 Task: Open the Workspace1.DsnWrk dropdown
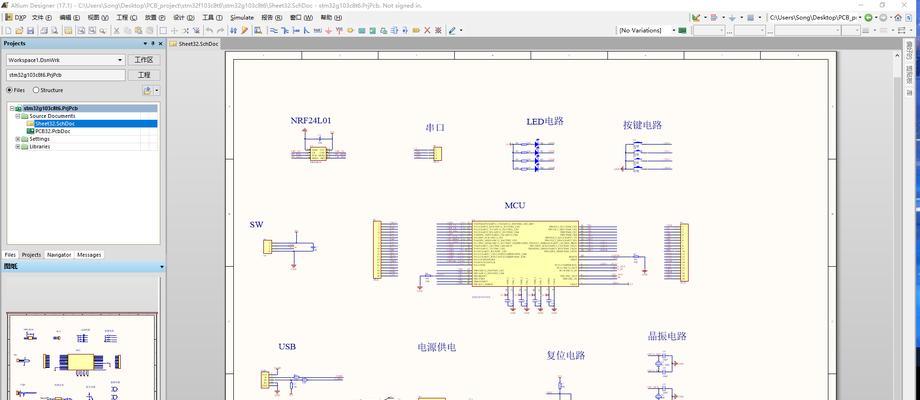tap(120, 60)
